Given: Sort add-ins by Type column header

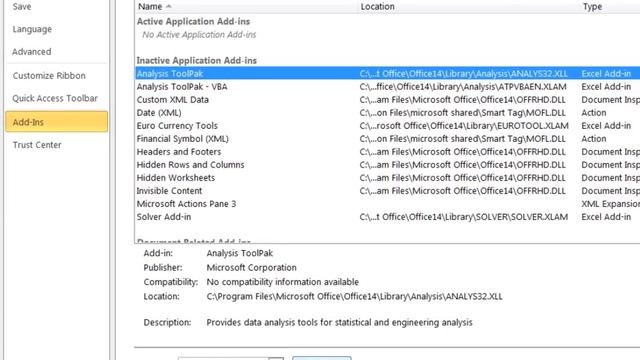Looking at the screenshot, I should point(592,7).
